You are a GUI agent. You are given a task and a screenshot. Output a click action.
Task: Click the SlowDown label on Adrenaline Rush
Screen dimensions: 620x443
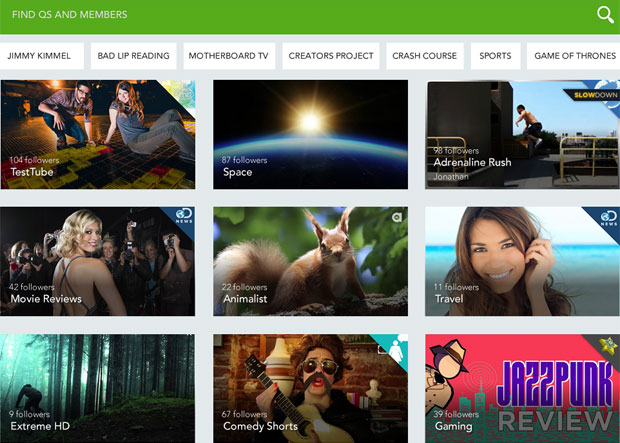595,95
